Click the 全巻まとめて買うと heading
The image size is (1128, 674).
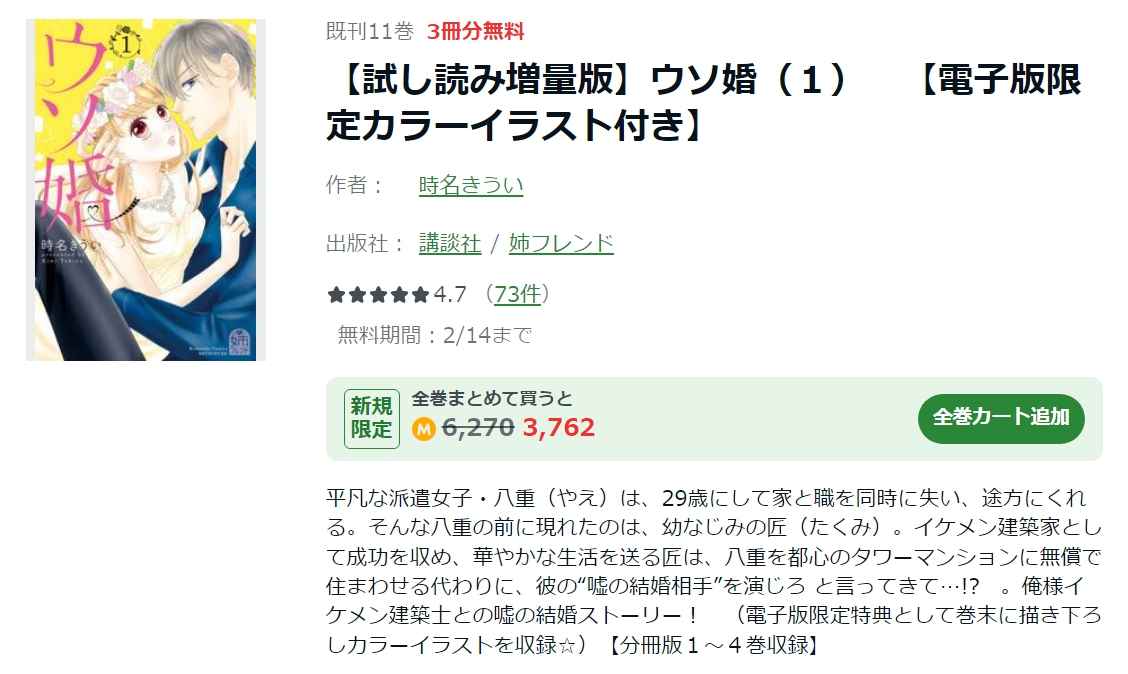(492, 399)
